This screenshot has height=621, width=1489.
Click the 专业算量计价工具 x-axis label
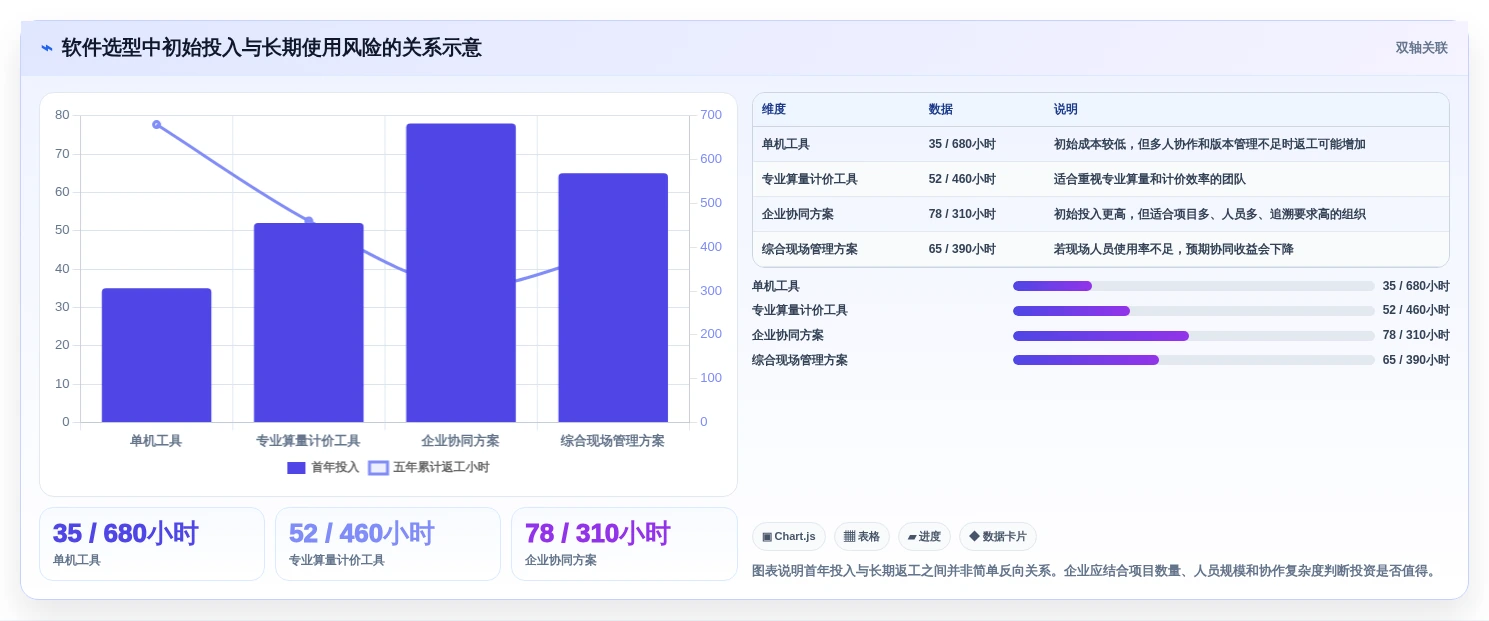(x=308, y=440)
